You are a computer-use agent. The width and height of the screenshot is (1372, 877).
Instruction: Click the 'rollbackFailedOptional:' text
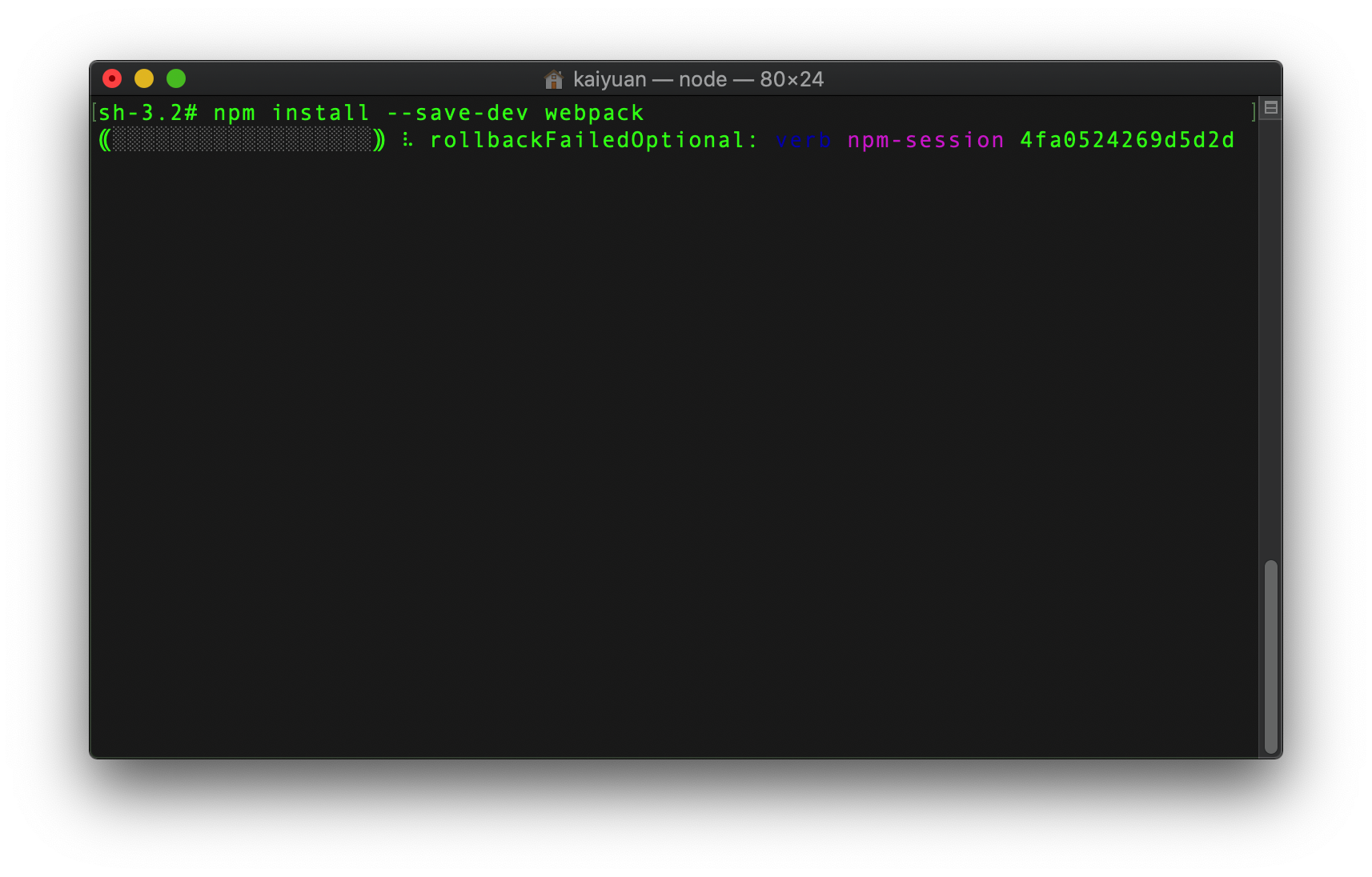594,140
